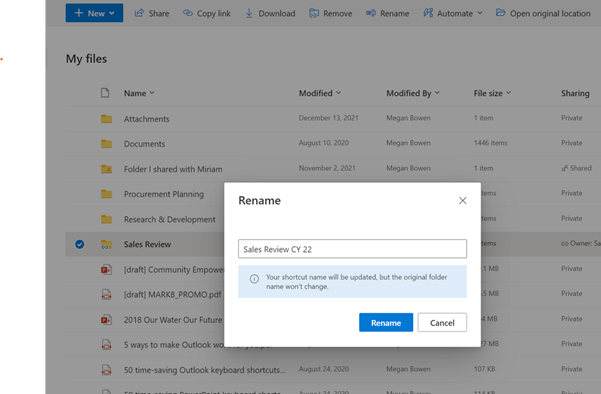Click the Owner sharing link for Sales Review
Viewport: 601px width, 394px height.
pos(581,243)
